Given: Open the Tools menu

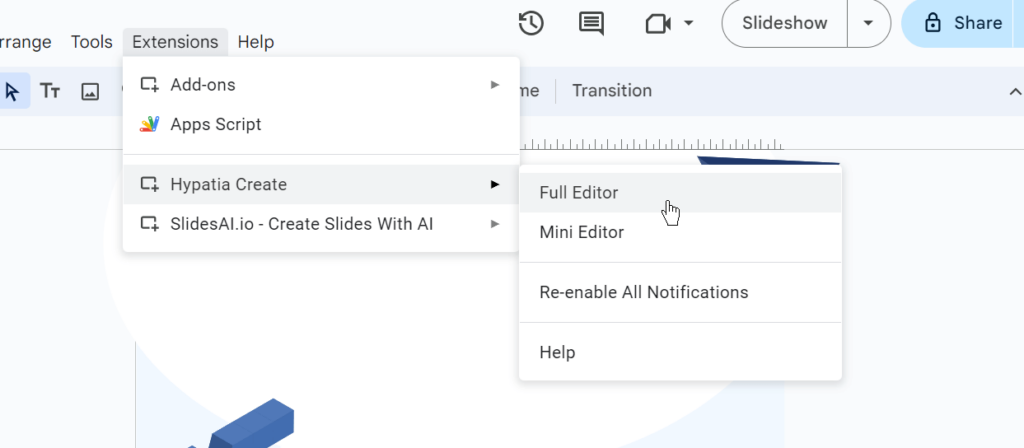Looking at the screenshot, I should [x=91, y=42].
